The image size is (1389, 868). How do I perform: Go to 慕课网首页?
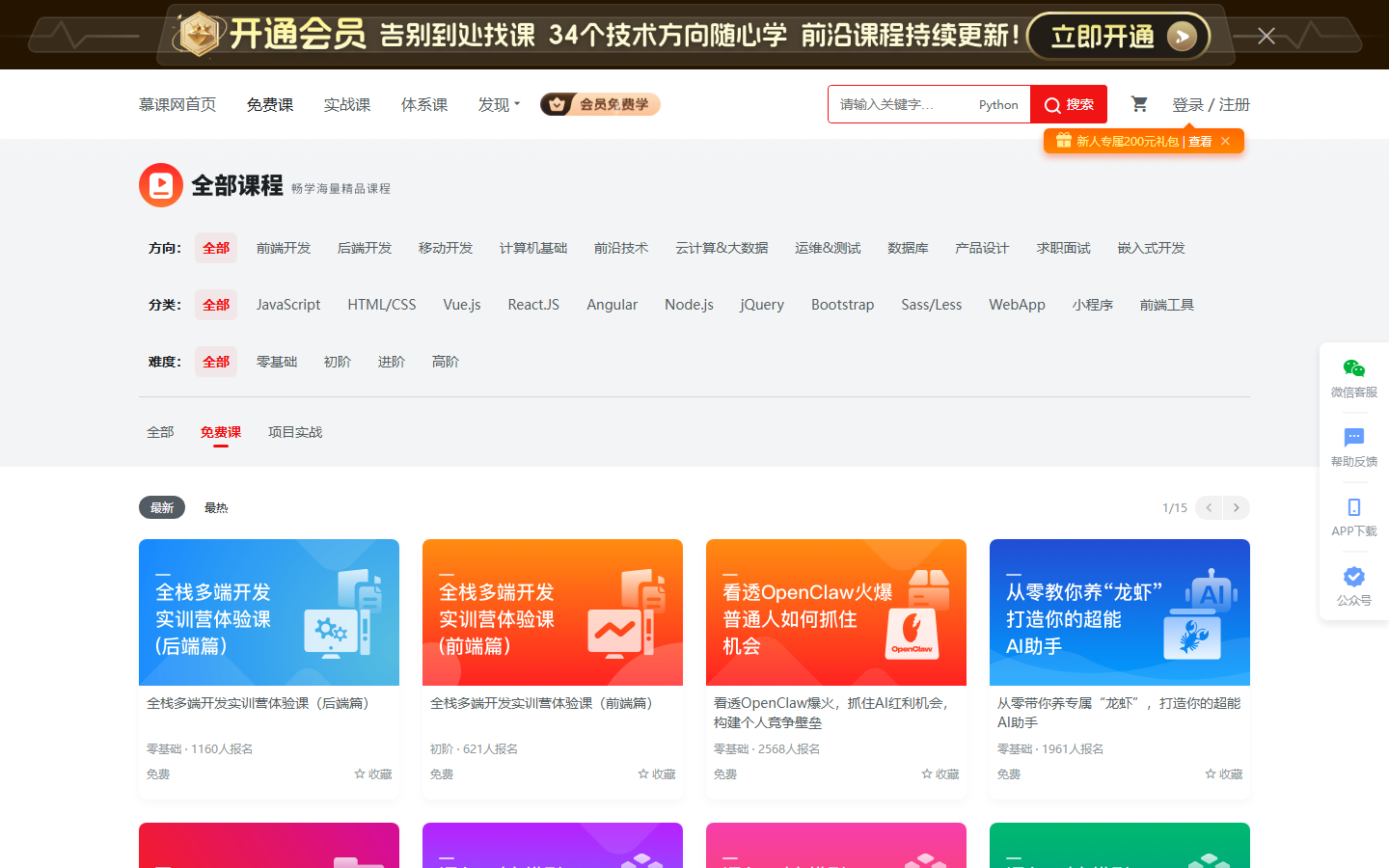tap(177, 104)
